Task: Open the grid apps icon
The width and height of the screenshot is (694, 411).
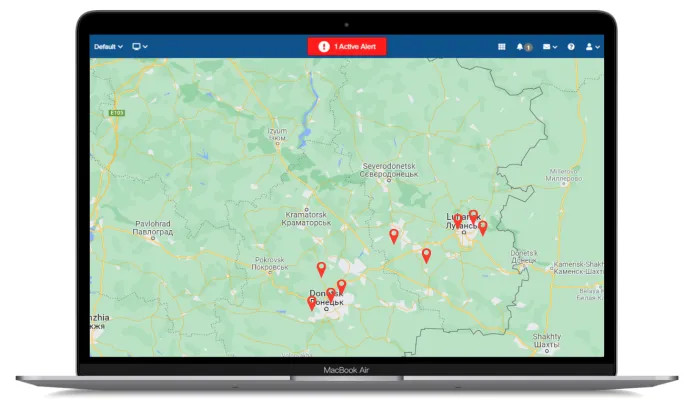Action: pos(501,46)
